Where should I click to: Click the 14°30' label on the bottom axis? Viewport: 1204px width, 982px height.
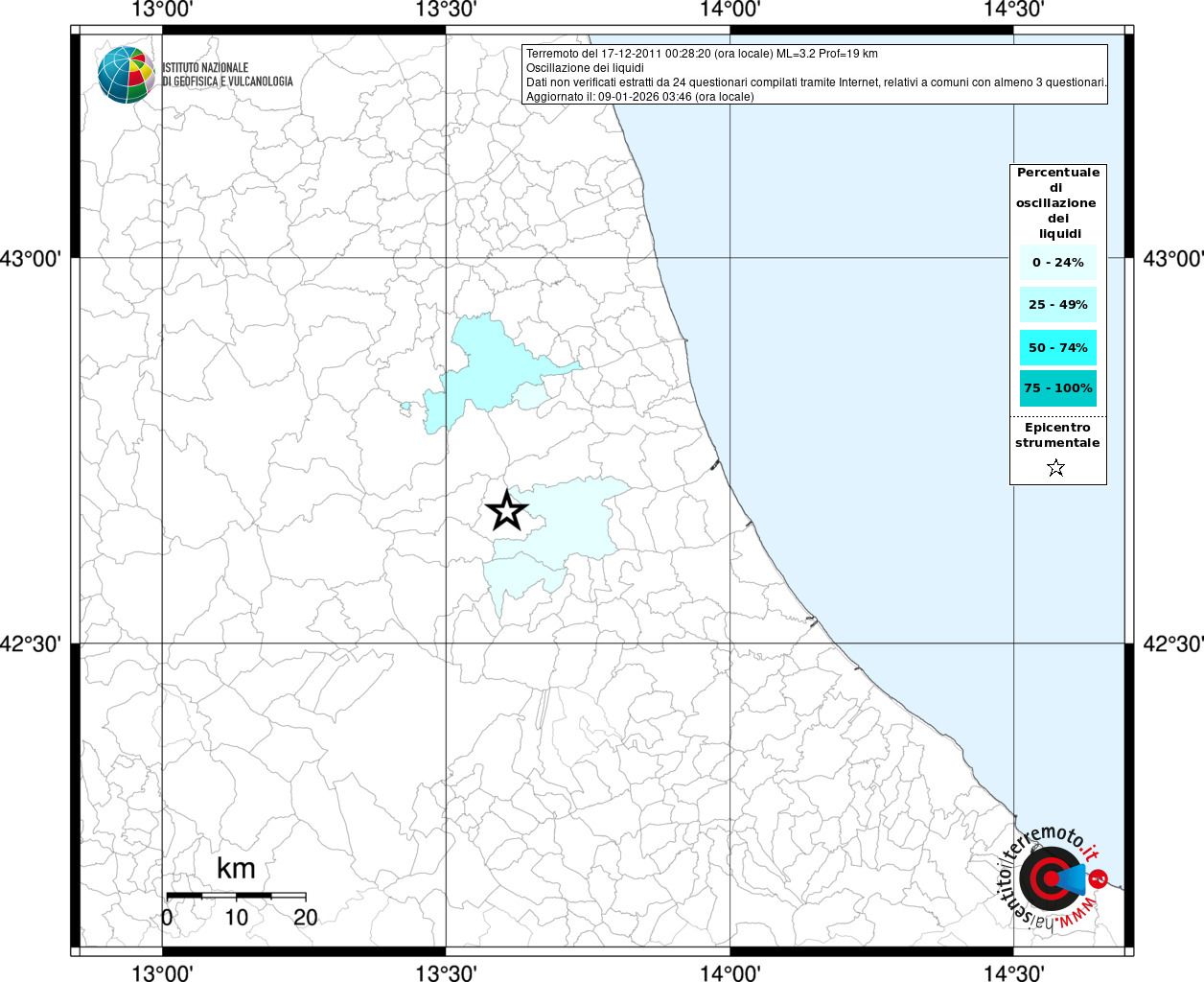click(x=1014, y=973)
